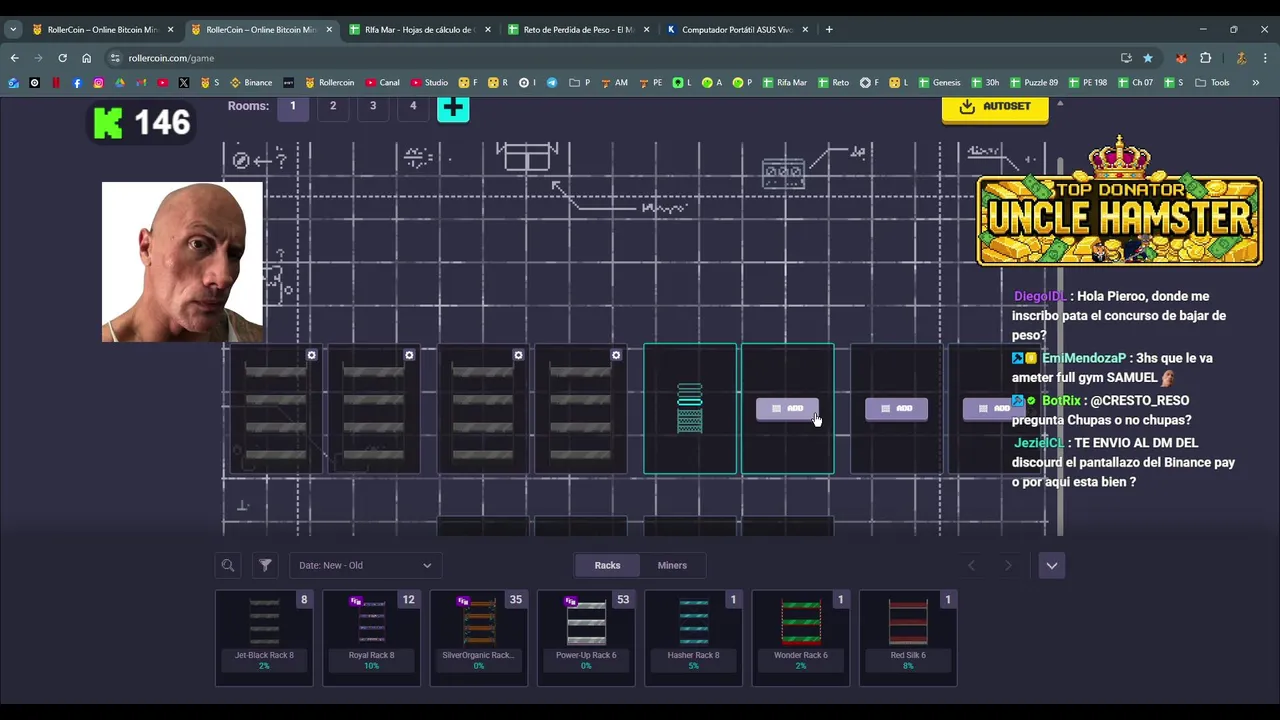Switch to Computador Portátil ASUS tab
Screen dimensions: 1280x720
point(738,29)
